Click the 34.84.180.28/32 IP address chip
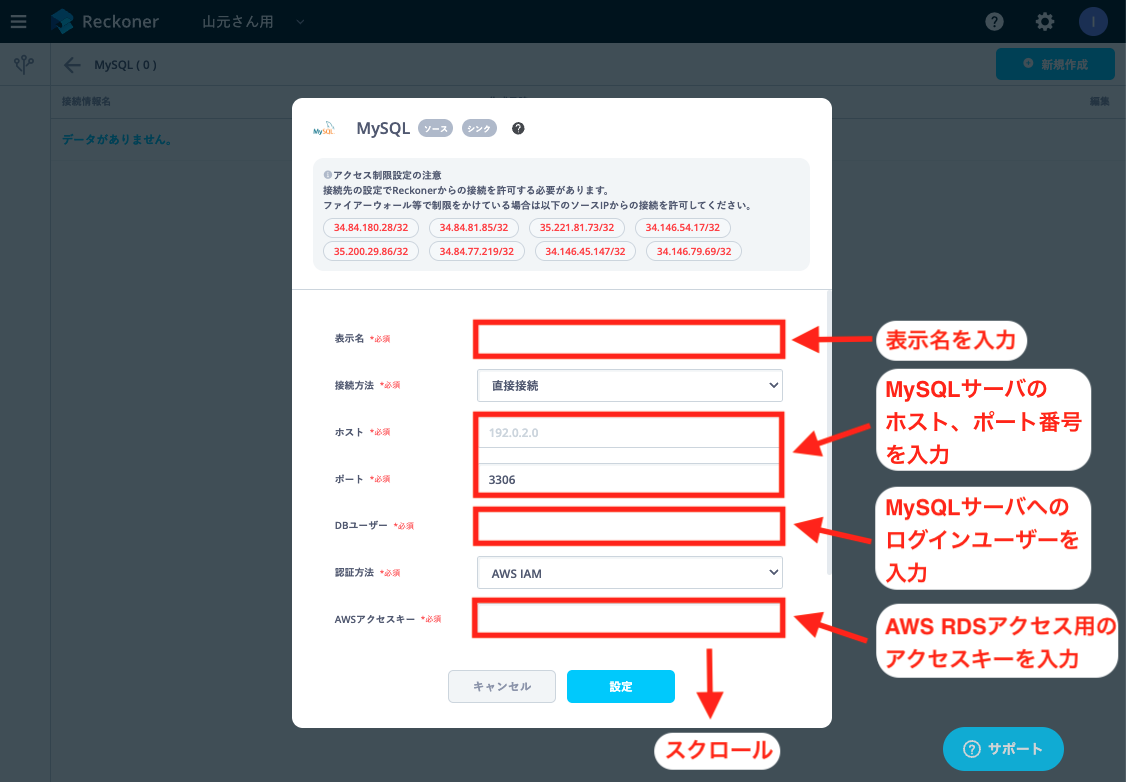Image resolution: width=1126 pixels, height=782 pixels. point(371,228)
